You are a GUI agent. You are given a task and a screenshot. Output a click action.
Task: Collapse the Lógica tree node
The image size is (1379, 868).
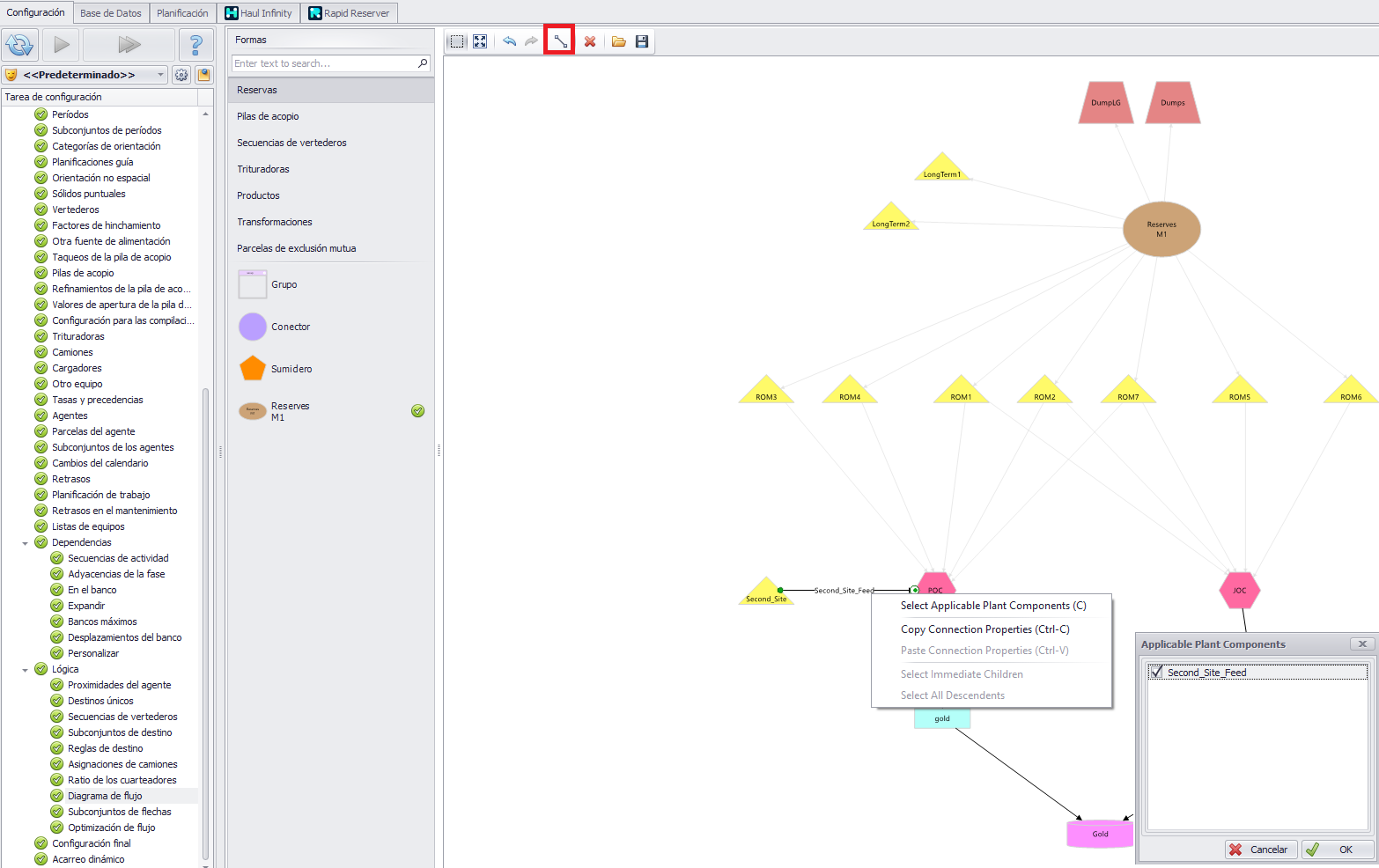point(25,670)
